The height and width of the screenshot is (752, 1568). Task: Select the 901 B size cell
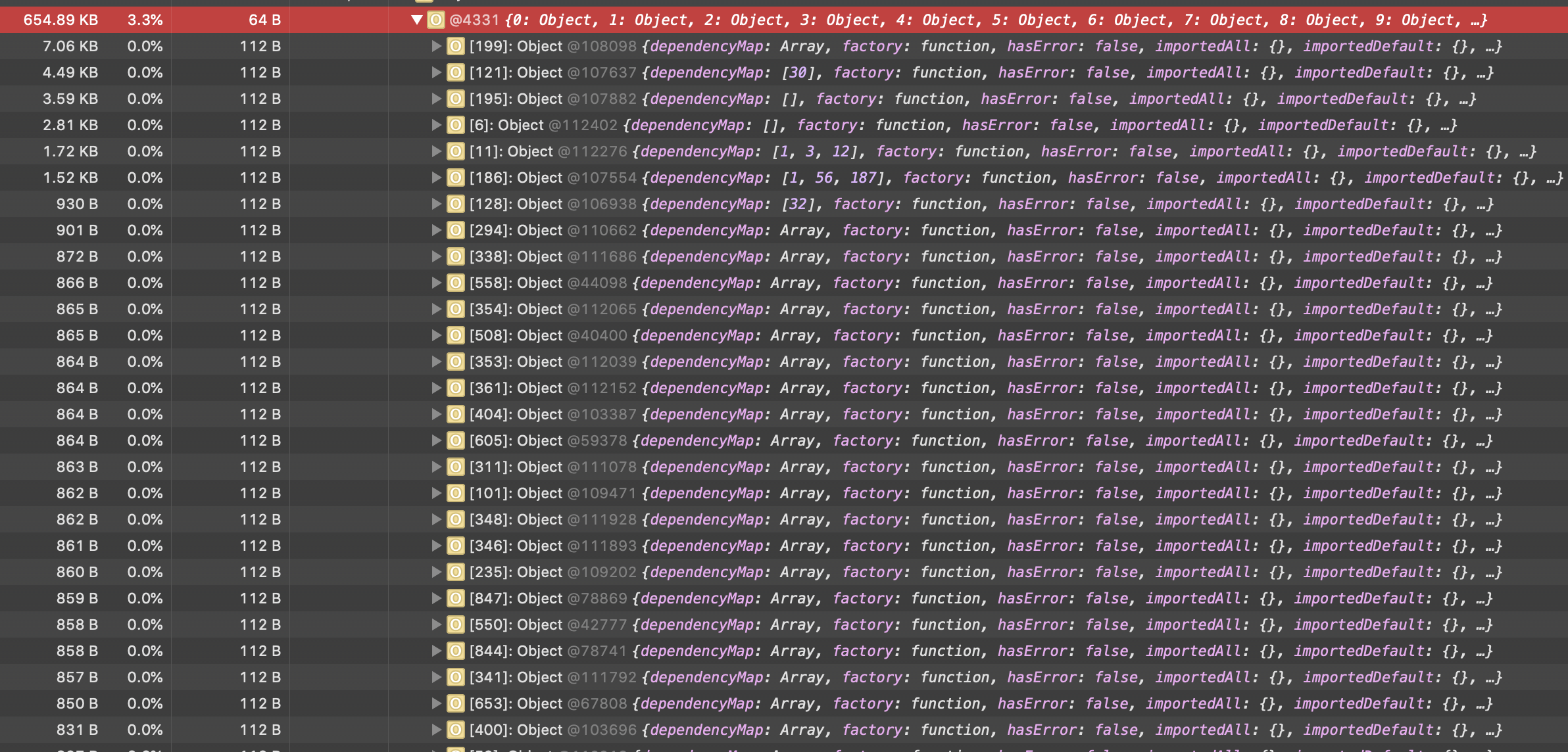pyautogui.click(x=77, y=230)
